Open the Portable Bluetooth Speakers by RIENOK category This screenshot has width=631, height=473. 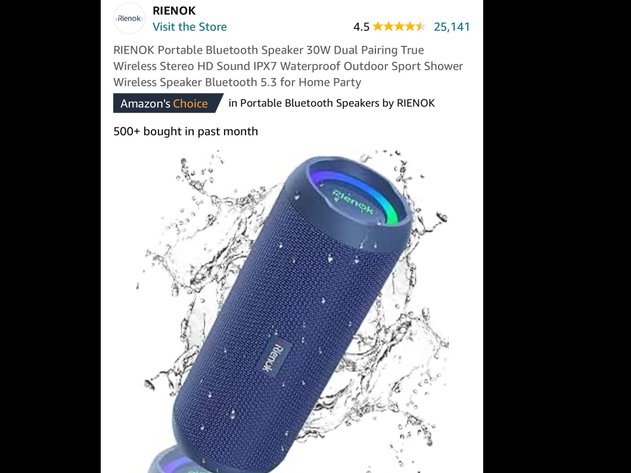(332, 103)
